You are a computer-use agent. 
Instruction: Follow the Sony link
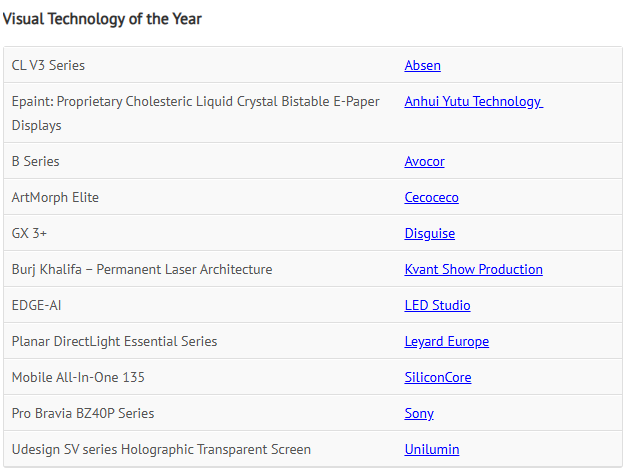[x=419, y=413]
